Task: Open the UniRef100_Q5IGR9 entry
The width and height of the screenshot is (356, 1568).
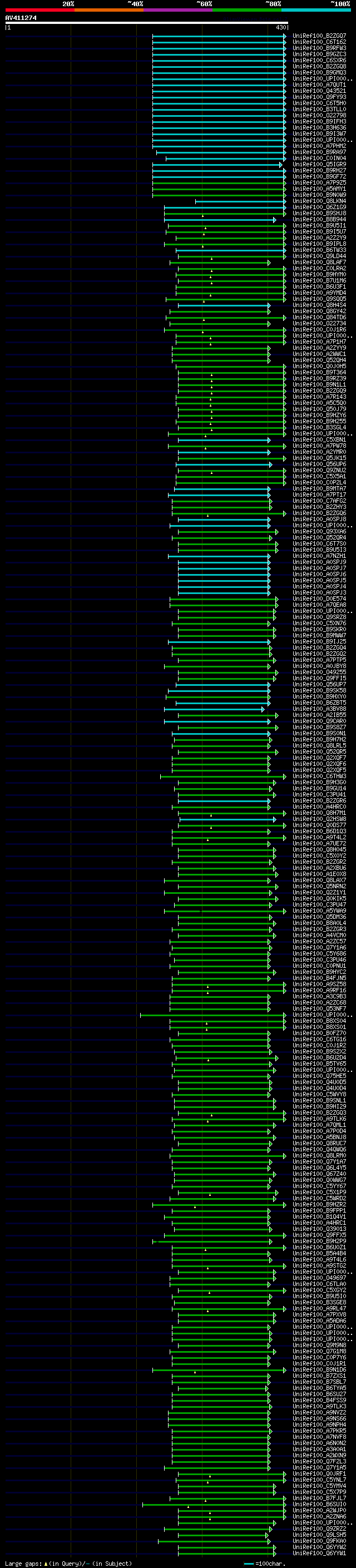Action: click(x=319, y=164)
